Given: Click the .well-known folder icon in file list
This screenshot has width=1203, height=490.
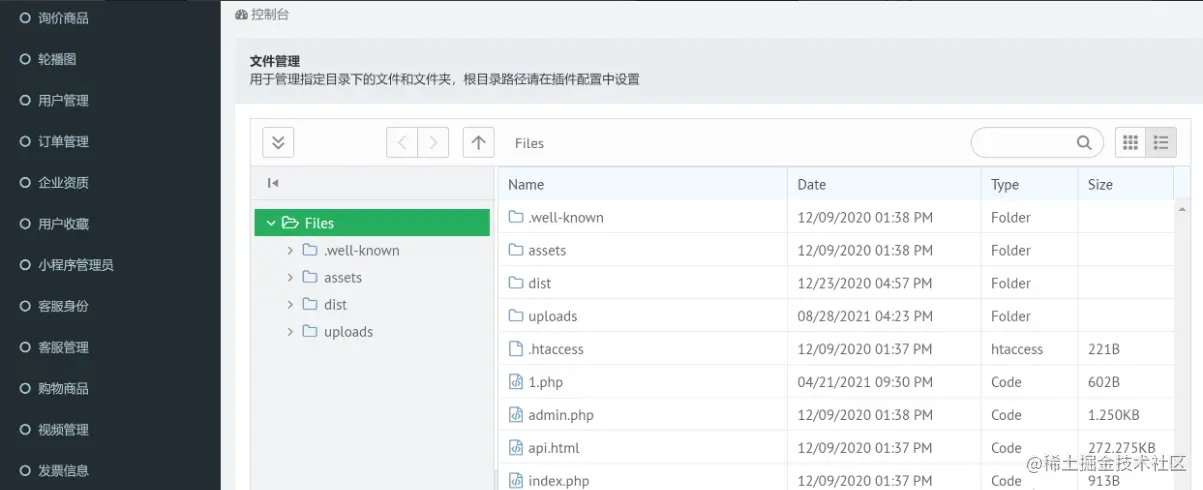Looking at the screenshot, I should [x=516, y=217].
